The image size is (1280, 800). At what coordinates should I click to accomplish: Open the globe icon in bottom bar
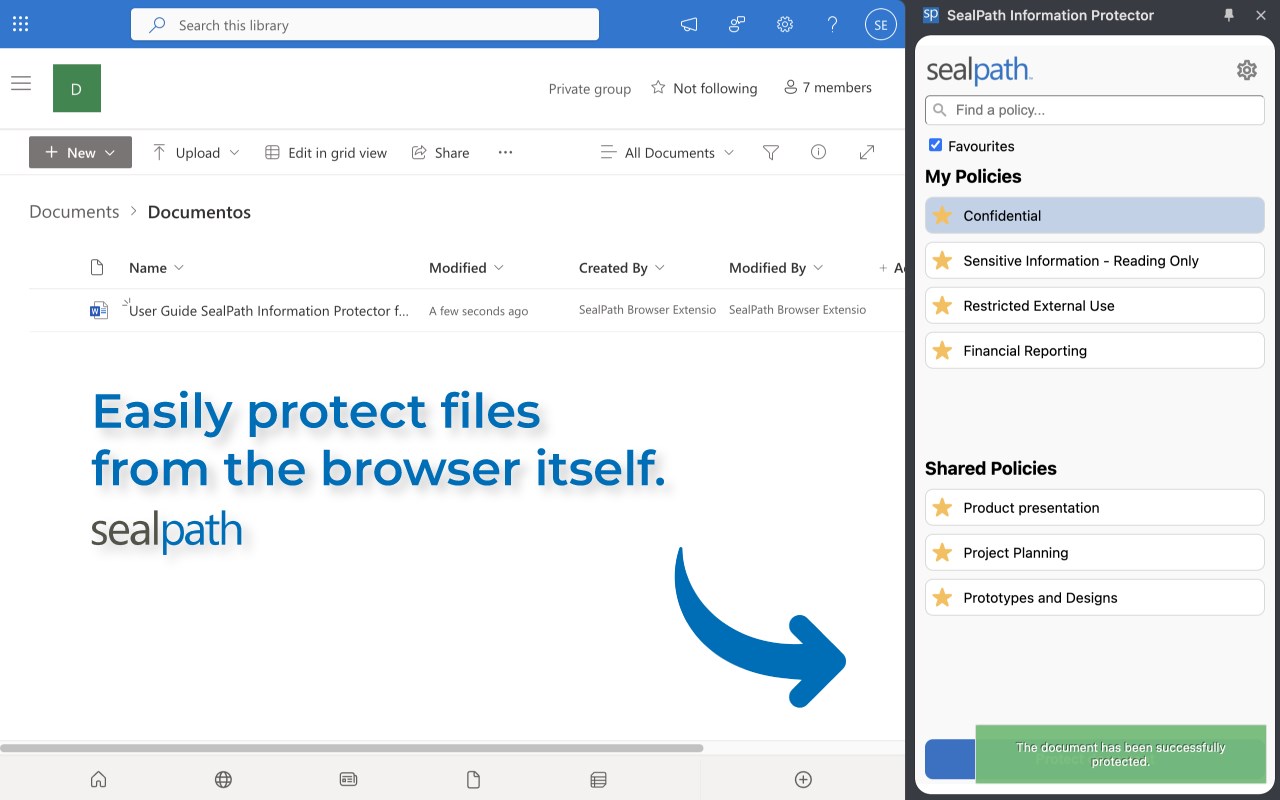coord(223,779)
